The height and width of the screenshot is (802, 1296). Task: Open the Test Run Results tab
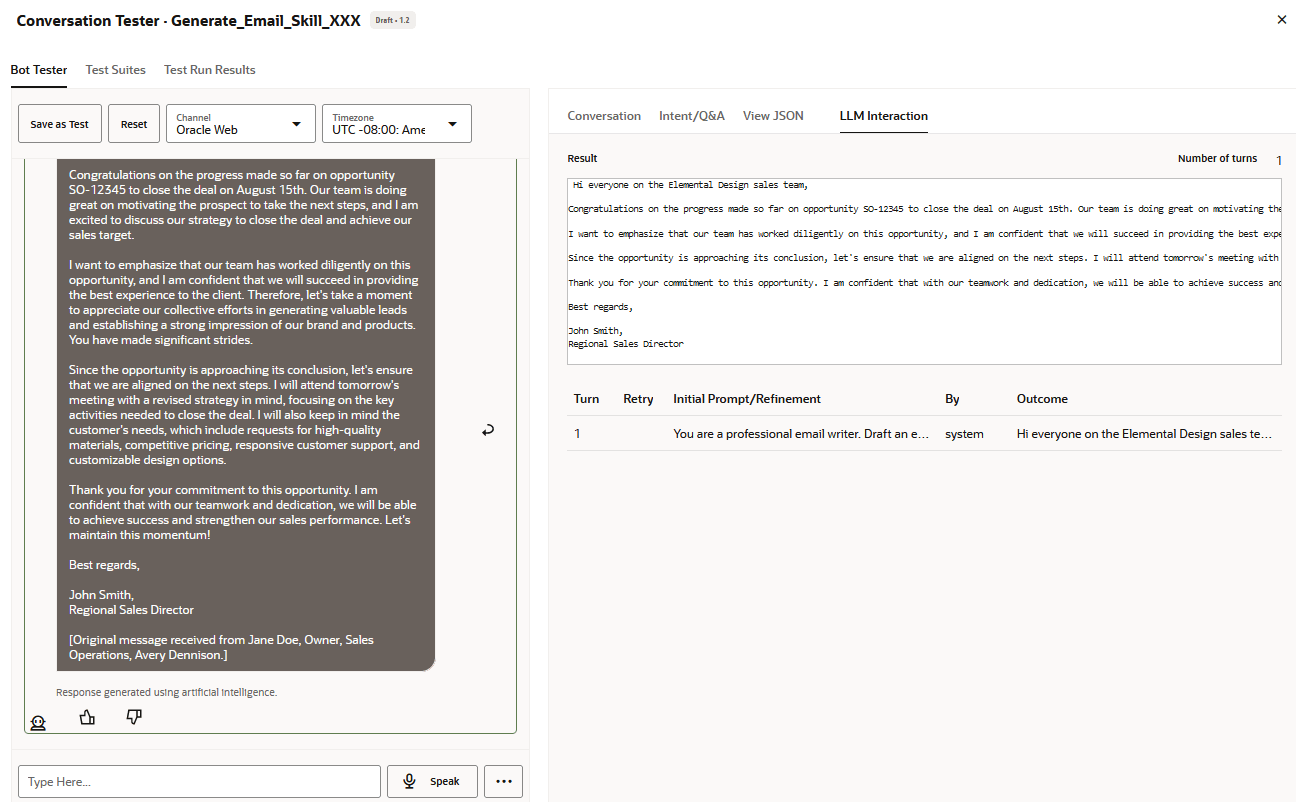click(x=209, y=70)
